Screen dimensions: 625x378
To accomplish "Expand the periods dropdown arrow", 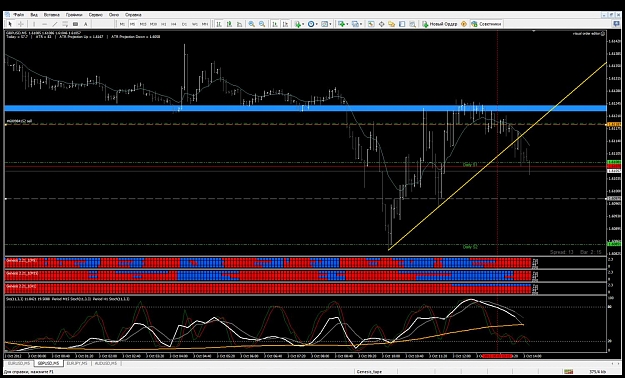I will coord(317,24).
